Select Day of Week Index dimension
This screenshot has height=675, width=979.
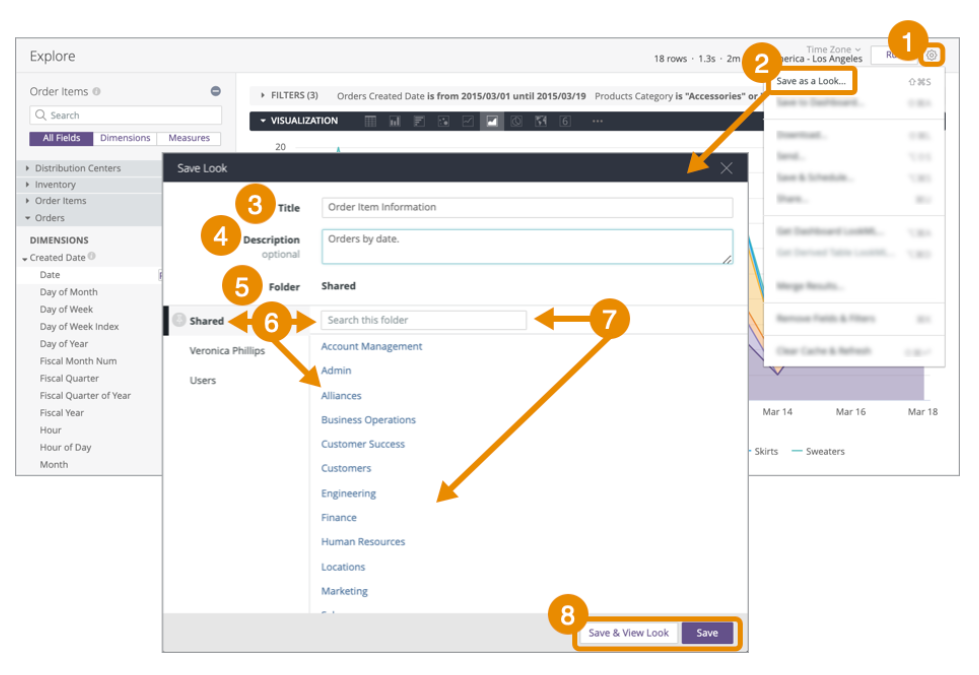tap(79, 327)
